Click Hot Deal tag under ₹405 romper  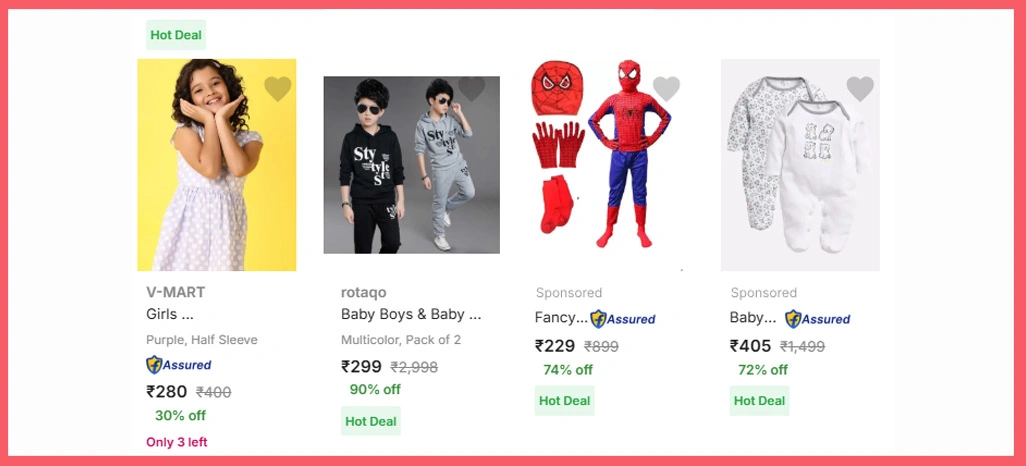[759, 401]
